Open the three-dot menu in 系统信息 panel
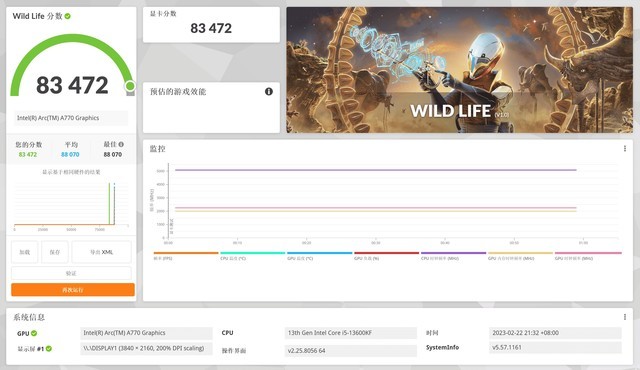This screenshot has width=640, height=370. pyautogui.click(x=625, y=317)
